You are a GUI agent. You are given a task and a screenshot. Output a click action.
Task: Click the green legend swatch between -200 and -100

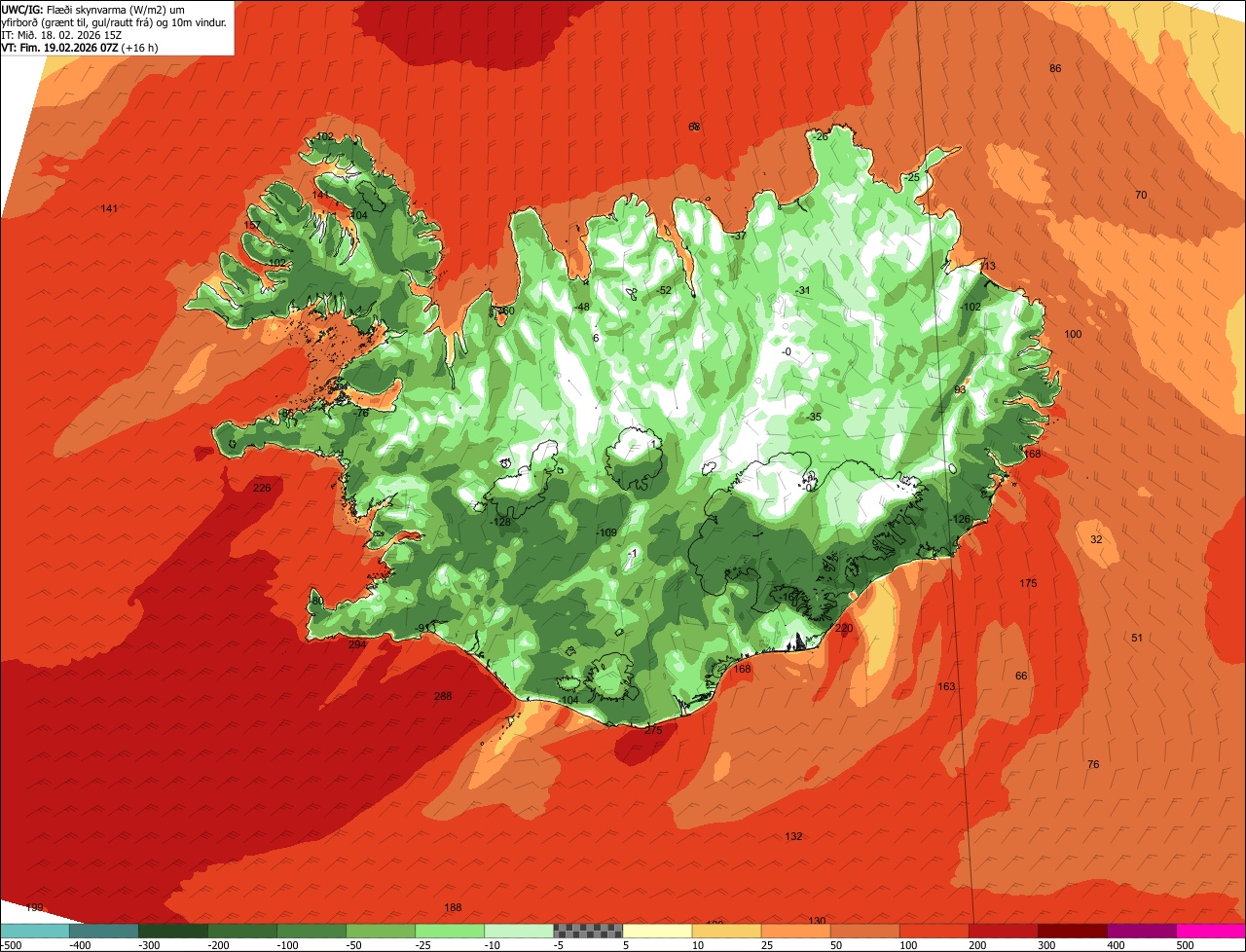[x=242, y=930]
